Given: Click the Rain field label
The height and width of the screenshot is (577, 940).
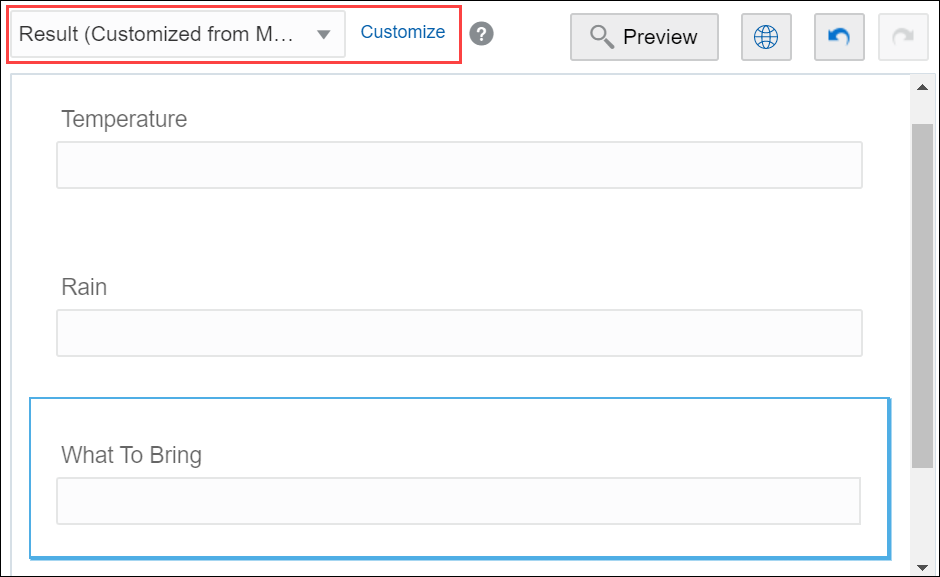Looking at the screenshot, I should (x=84, y=287).
